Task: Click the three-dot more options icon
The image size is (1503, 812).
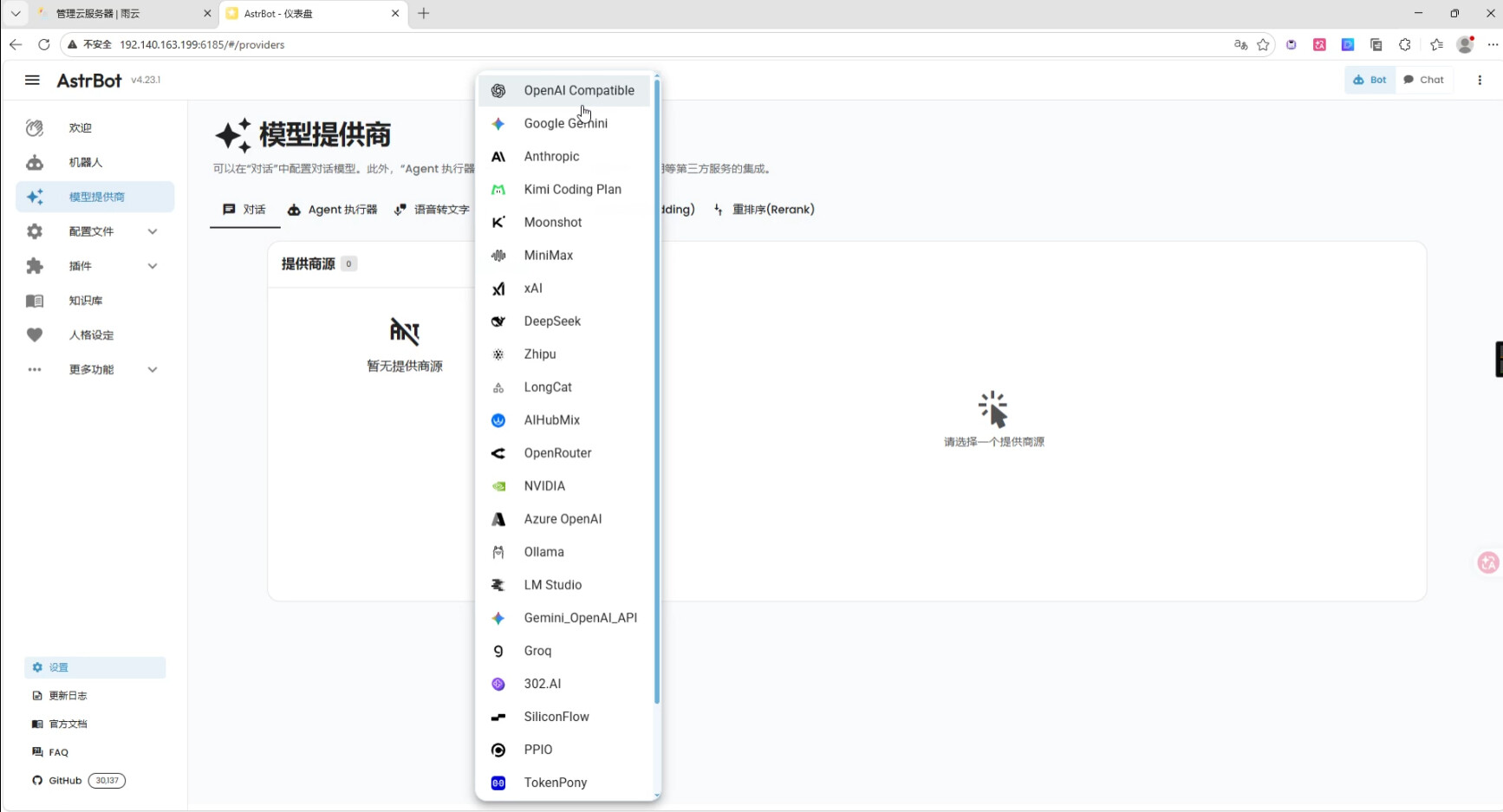Action: click(1480, 80)
